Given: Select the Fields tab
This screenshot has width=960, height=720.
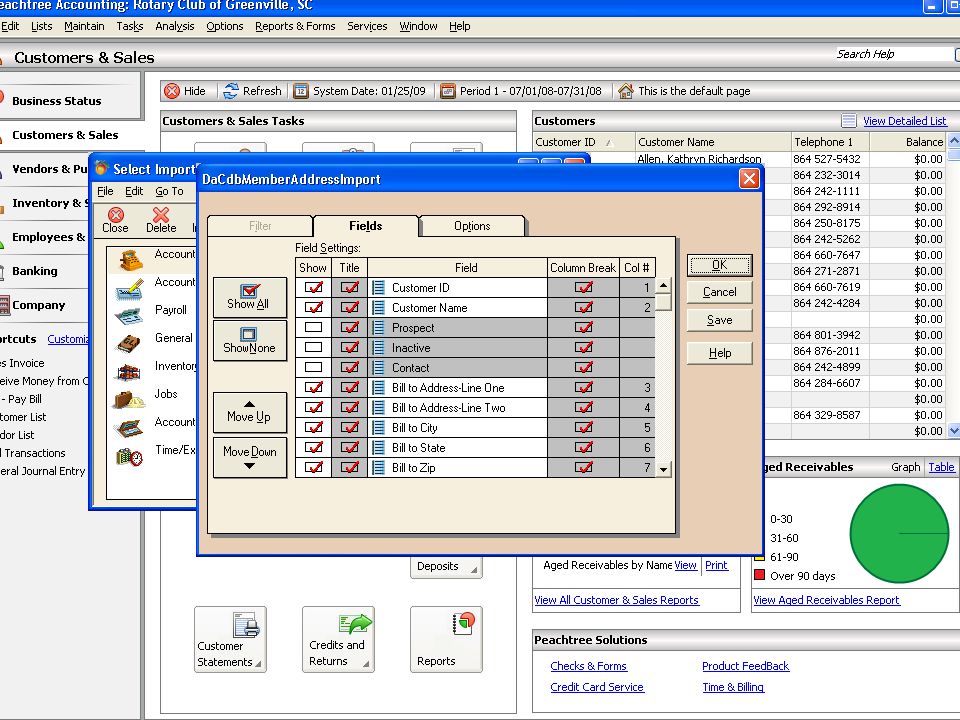Looking at the screenshot, I should click(x=366, y=226).
